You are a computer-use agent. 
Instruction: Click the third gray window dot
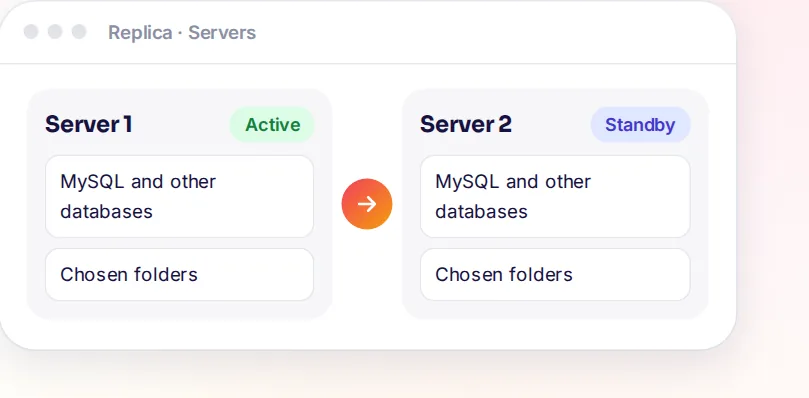pyautogui.click(x=79, y=31)
